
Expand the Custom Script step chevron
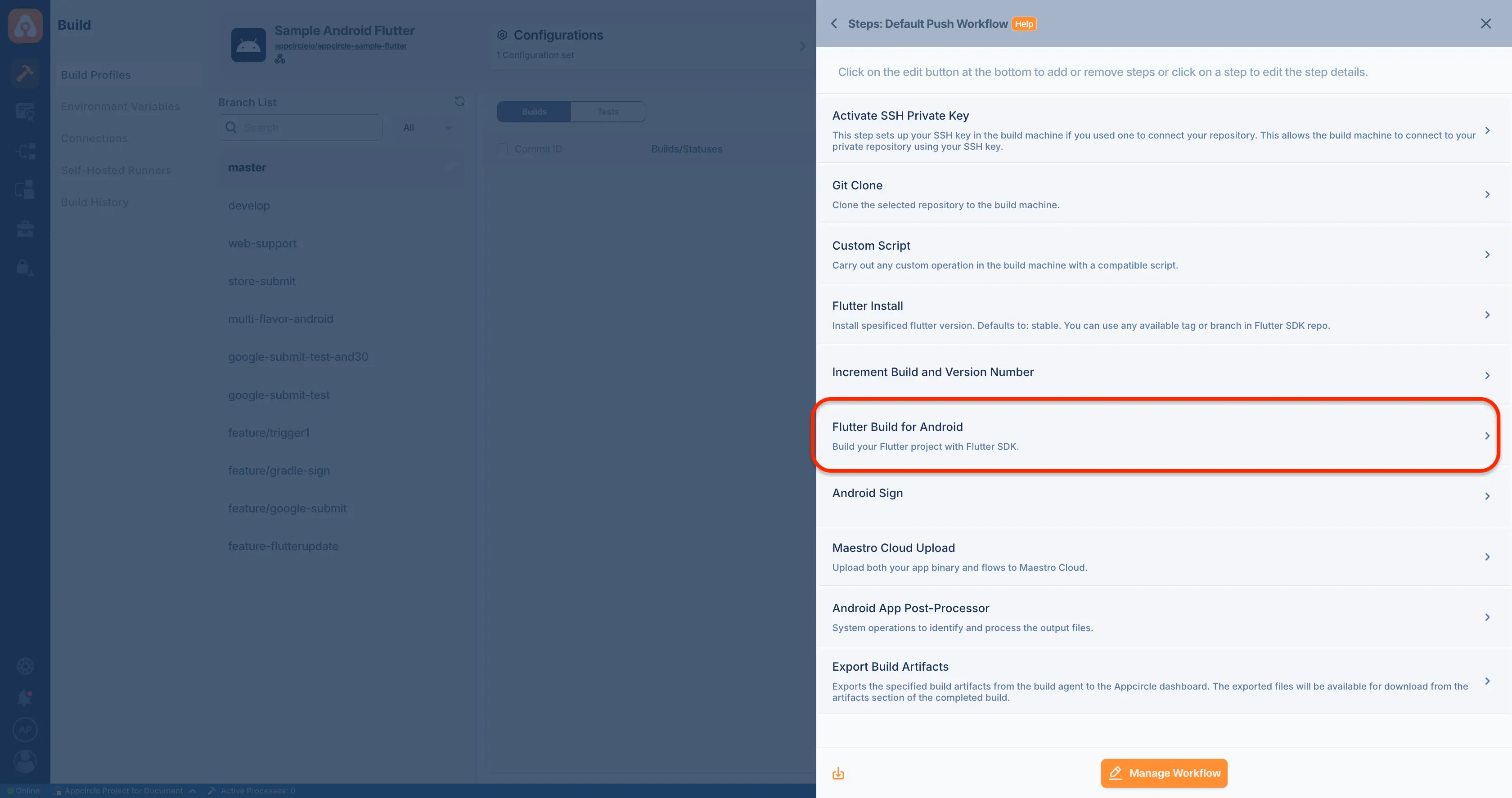1487,255
